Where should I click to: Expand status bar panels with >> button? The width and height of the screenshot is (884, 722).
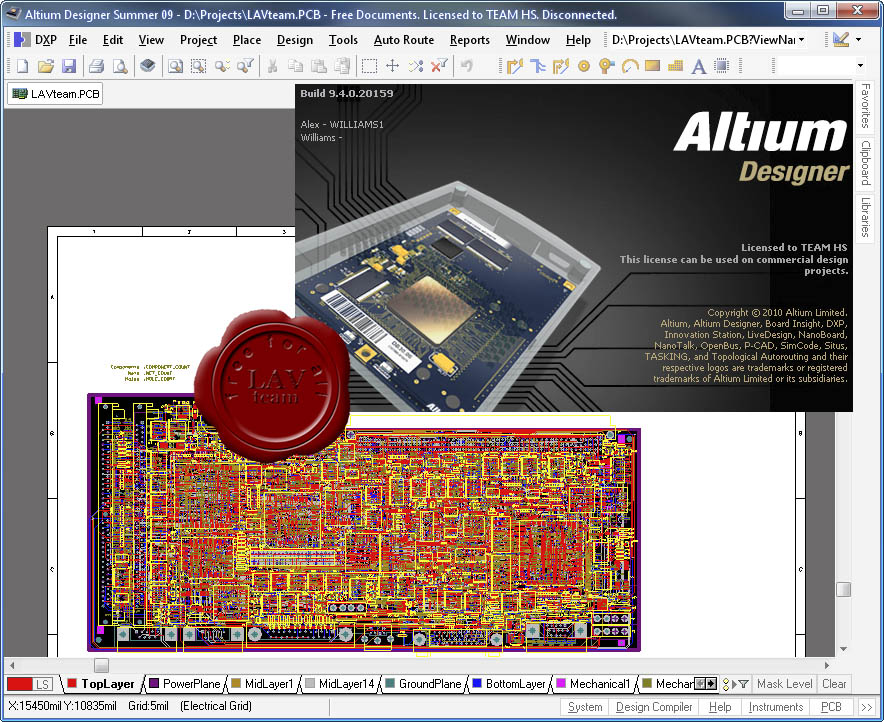pos(867,707)
